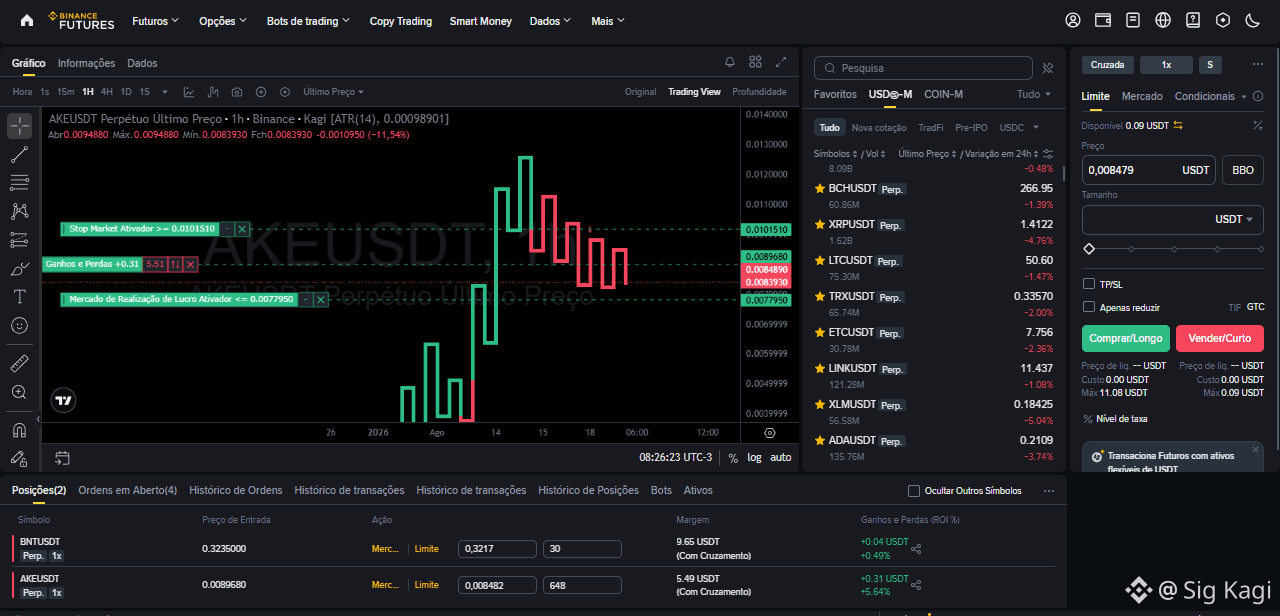Screen dimensions: 1280x616
Task: Share the BNTUSDT position PnL
Action: click(916, 549)
